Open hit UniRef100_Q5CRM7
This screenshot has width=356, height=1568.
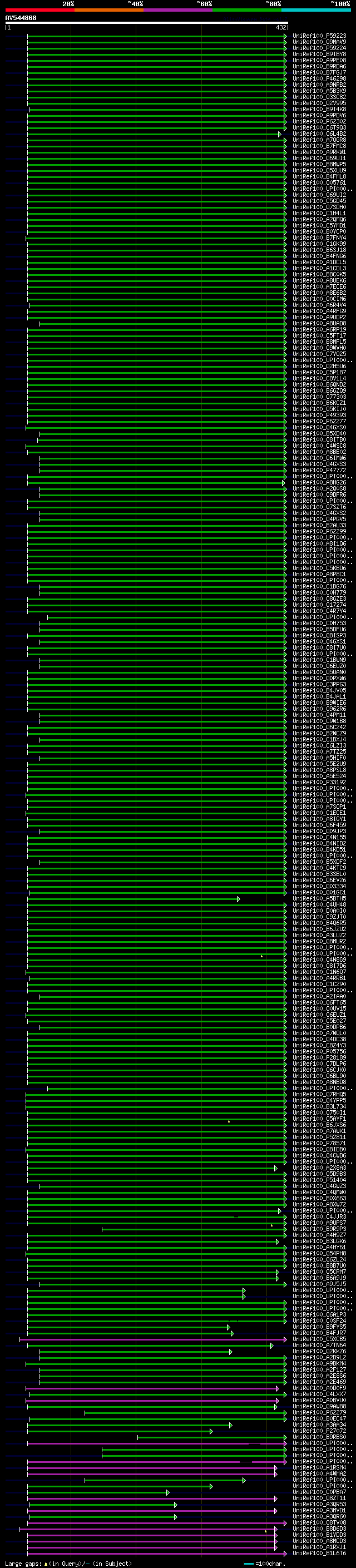tap(319, 1272)
